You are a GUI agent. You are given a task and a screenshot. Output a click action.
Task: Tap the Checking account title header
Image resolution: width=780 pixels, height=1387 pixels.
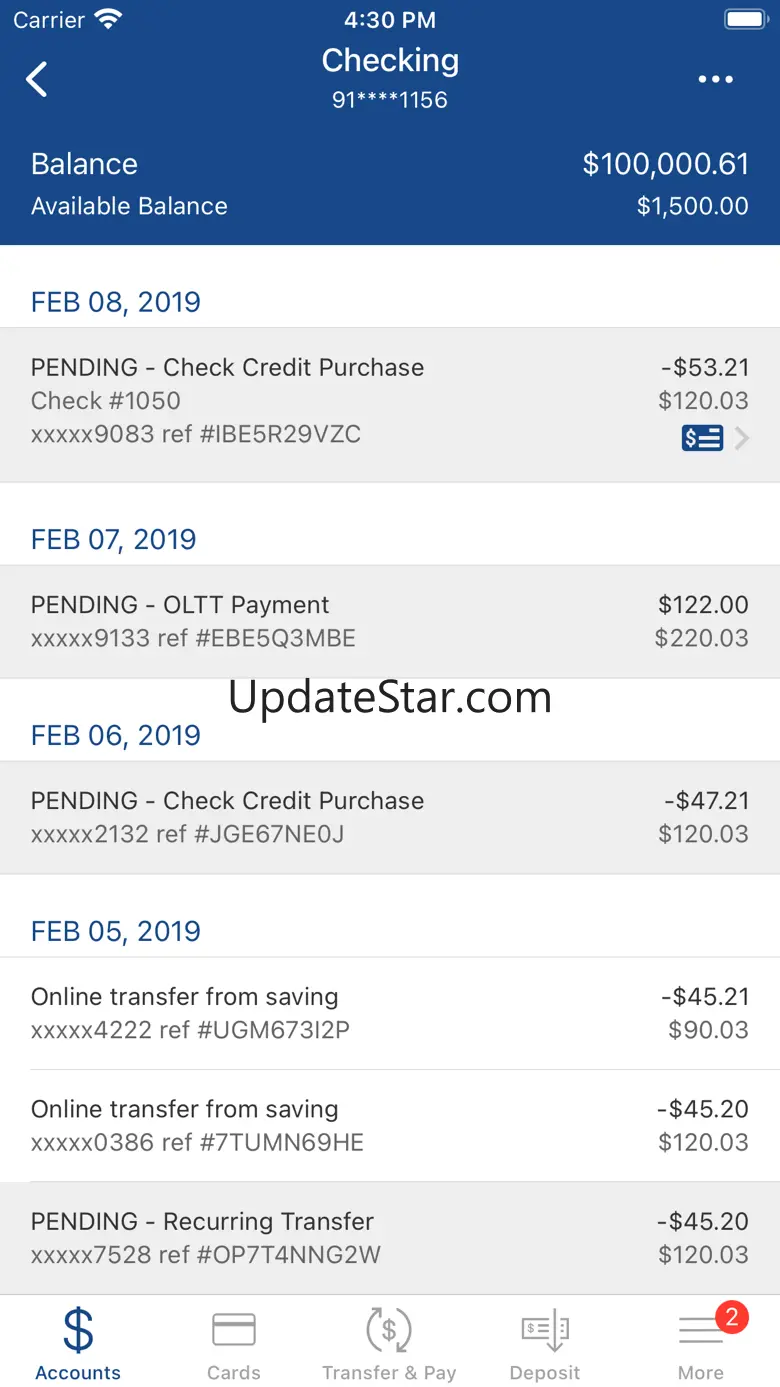(390, 61)
